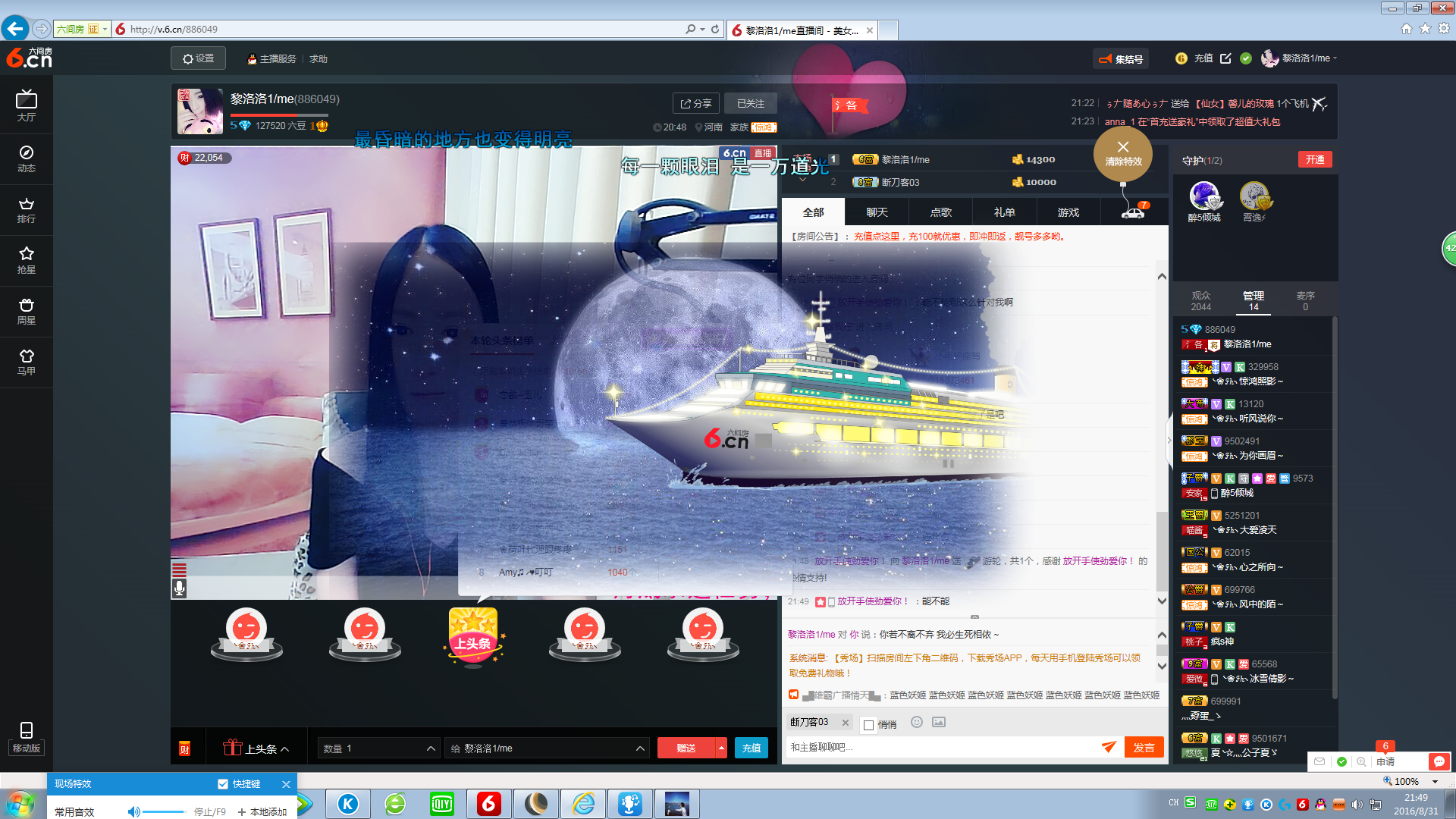Screen dimensions: 1456x819
Task: Open the browser search dropdown arrow in address bar
Action: (703, 29)
